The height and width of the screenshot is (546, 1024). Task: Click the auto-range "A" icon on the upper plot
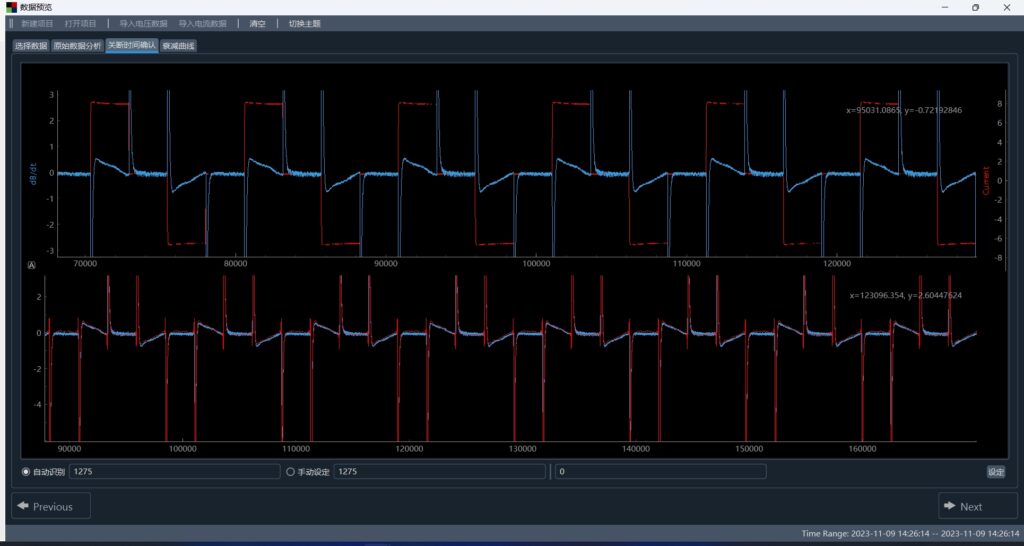point(31,266)
